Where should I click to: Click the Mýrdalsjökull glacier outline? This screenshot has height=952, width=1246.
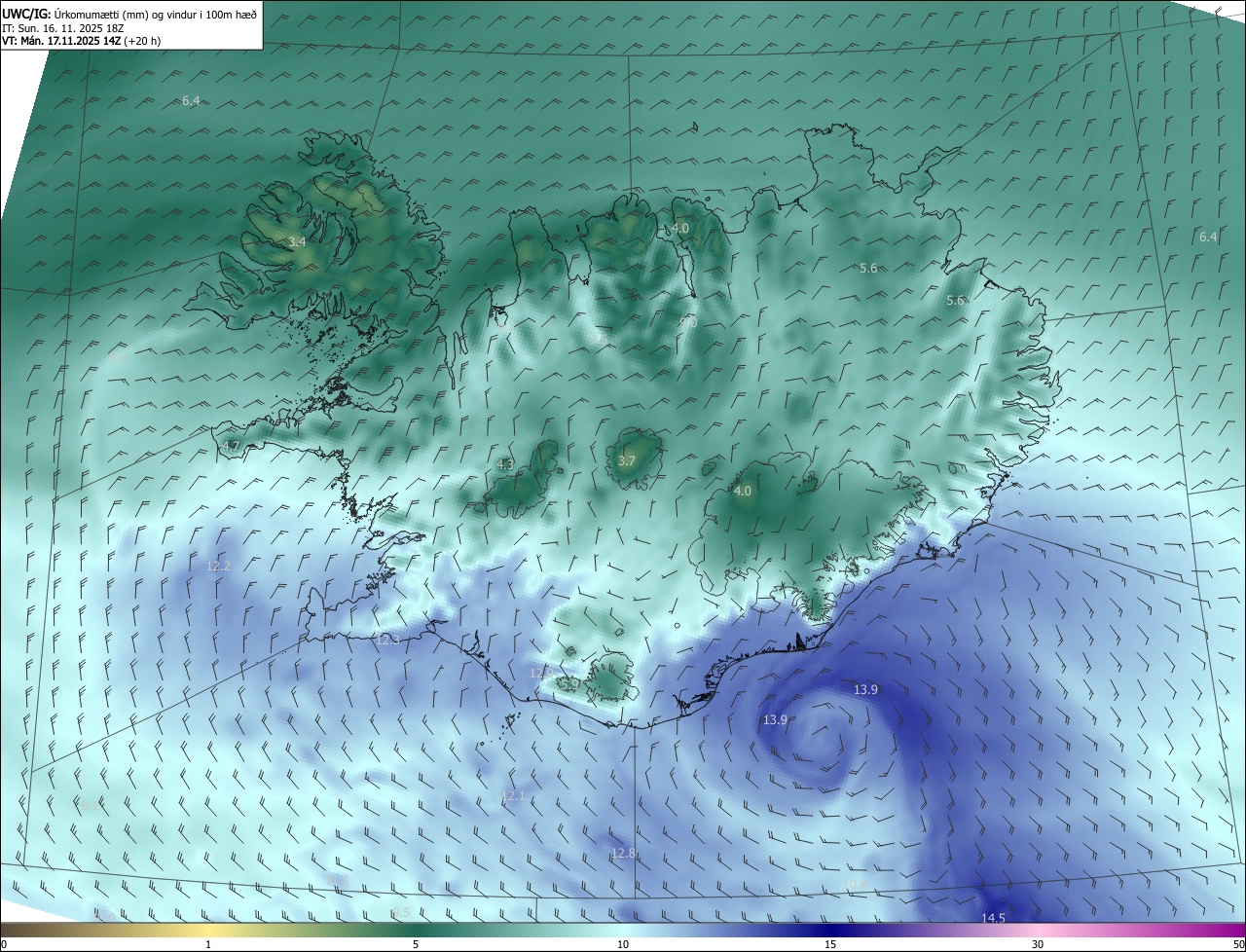[610, 677]
